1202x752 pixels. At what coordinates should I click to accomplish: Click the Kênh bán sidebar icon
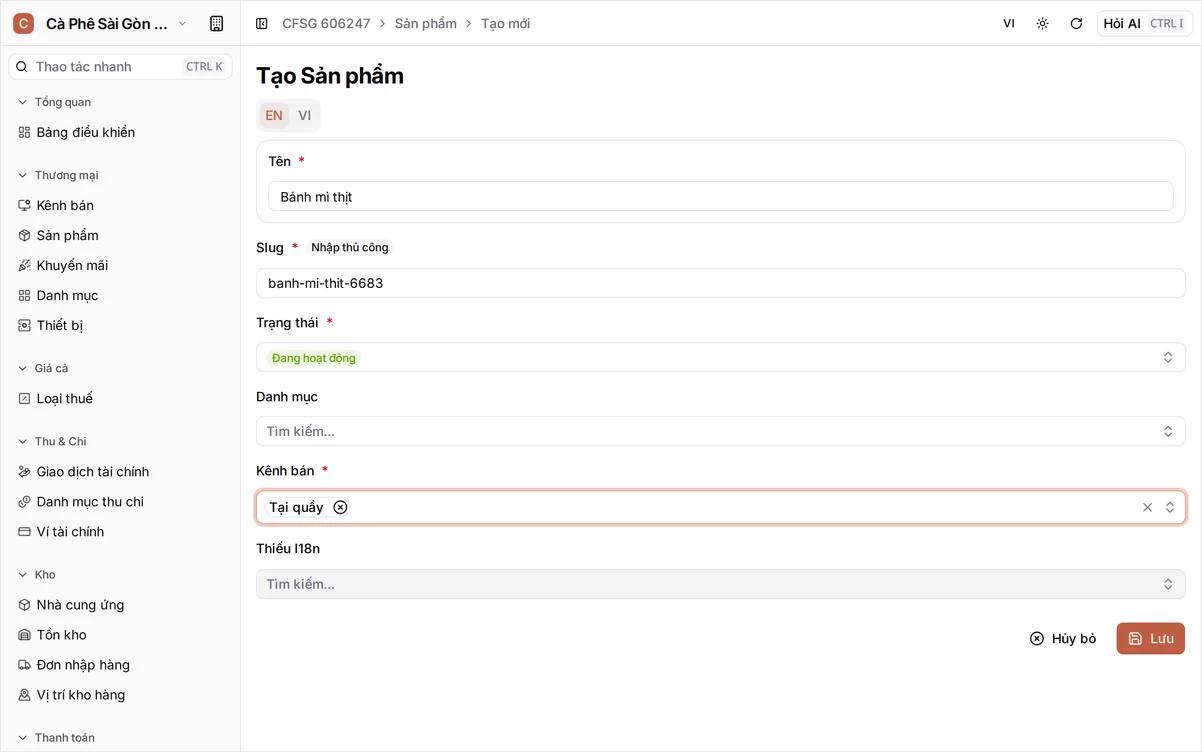coord(25,205)
